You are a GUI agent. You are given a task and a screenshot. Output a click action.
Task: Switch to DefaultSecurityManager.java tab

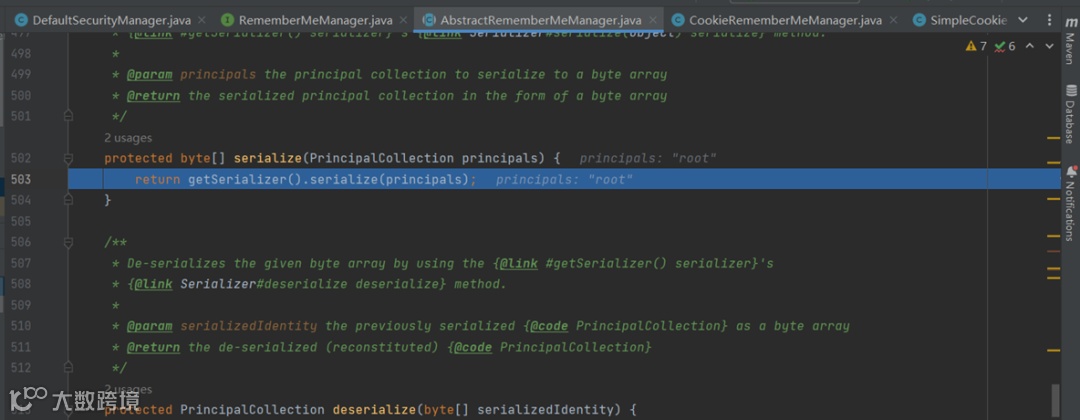[x=112, y=20]
